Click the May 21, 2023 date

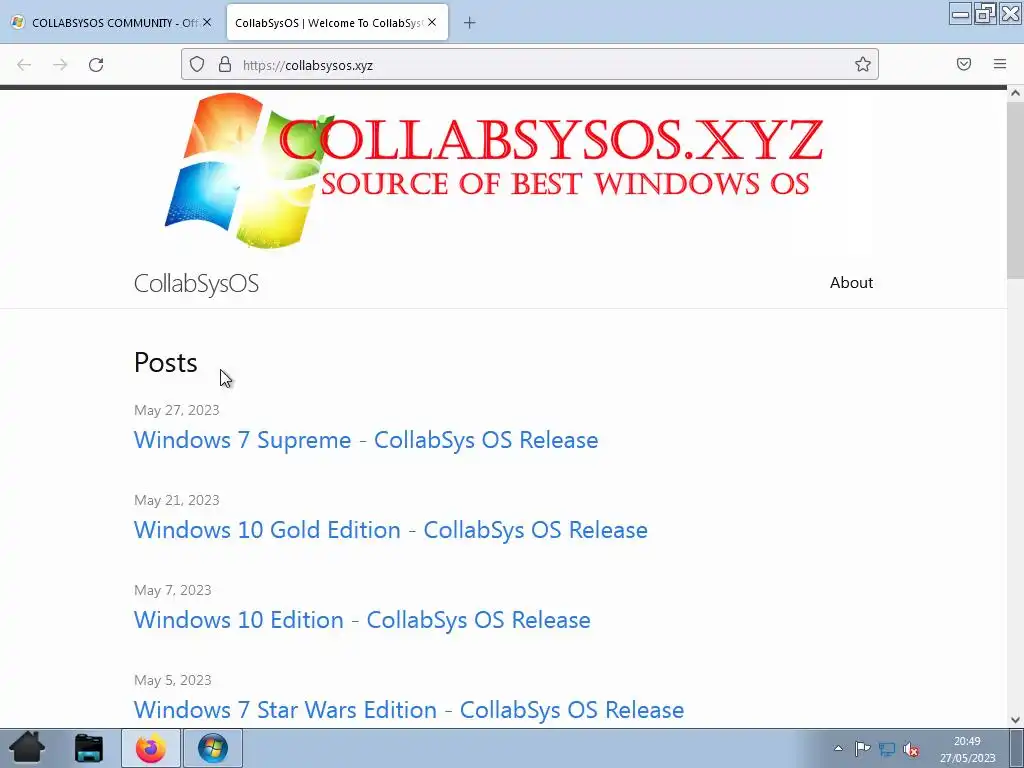tap(176, 500)
